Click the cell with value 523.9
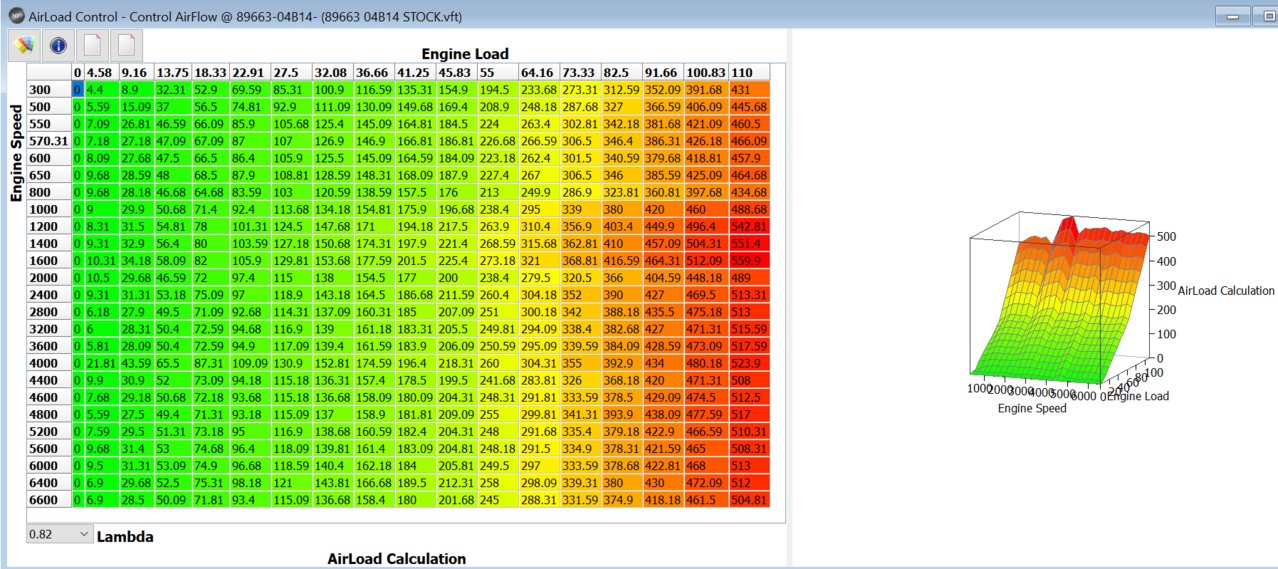Image resolution: width=1278 pixels, height=569 pixels. pos(749,362)
